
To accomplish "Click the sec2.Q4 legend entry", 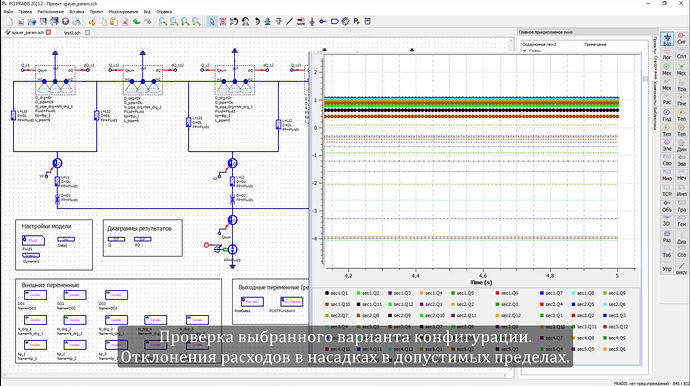I will coord(551,305).
